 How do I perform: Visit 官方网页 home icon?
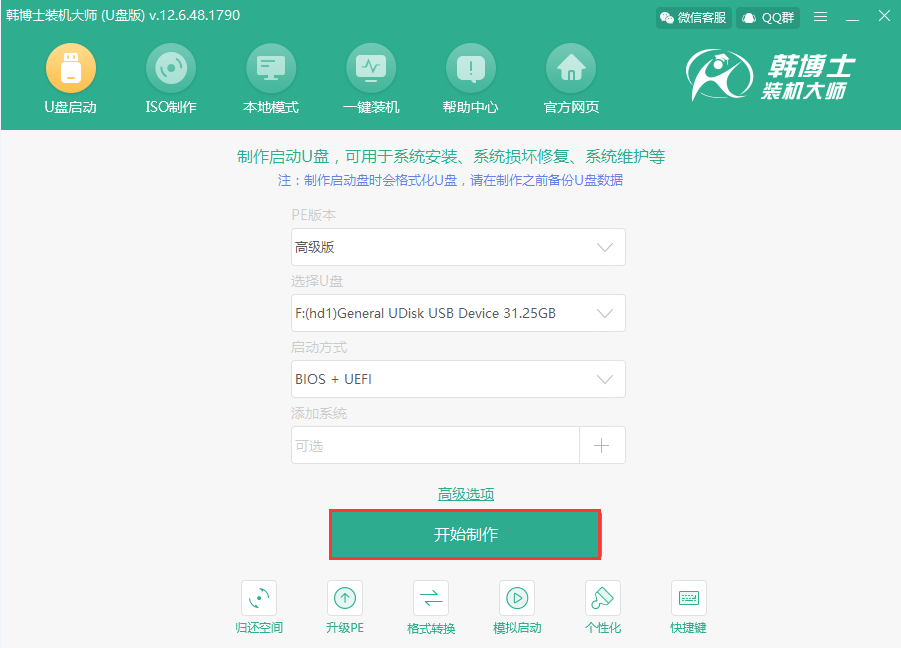[x=571, y=69]
